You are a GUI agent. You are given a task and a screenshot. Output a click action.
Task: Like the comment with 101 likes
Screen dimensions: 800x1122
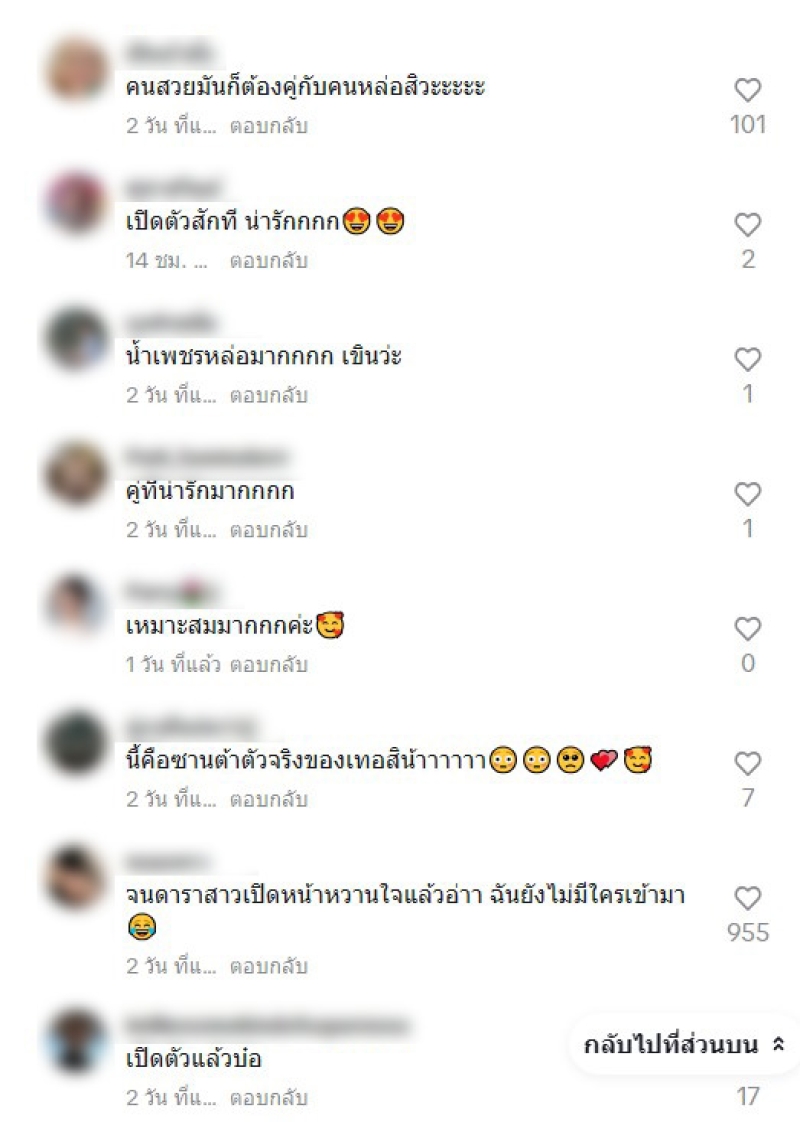coord(748,90)
